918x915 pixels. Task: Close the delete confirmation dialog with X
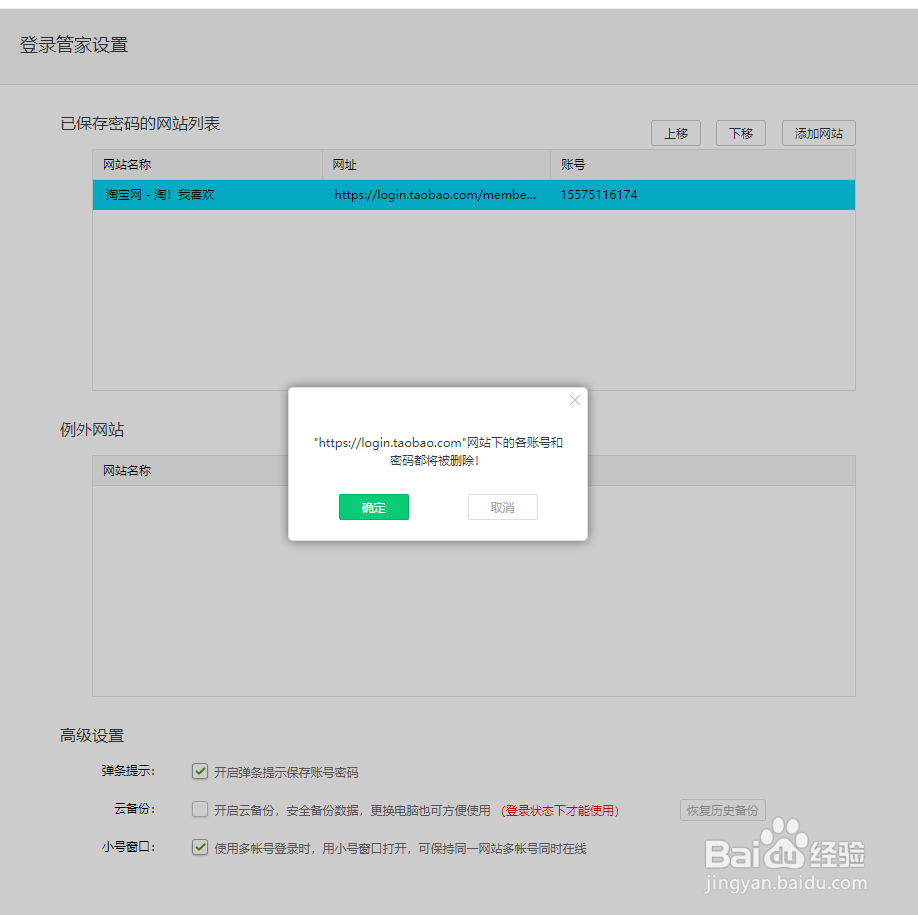click(x=574, y=400)
